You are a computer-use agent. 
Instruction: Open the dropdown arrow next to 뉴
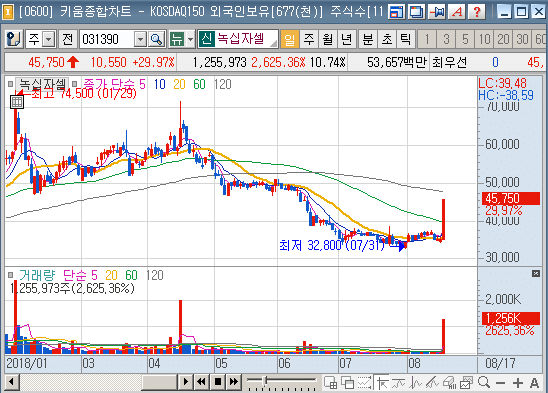[190, 39]
